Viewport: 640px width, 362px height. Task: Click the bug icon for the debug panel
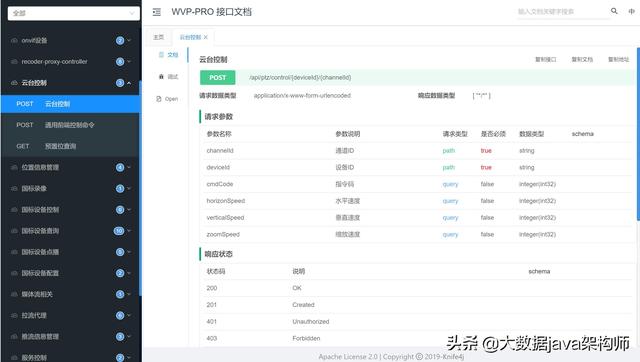click(x=161, y=76)
